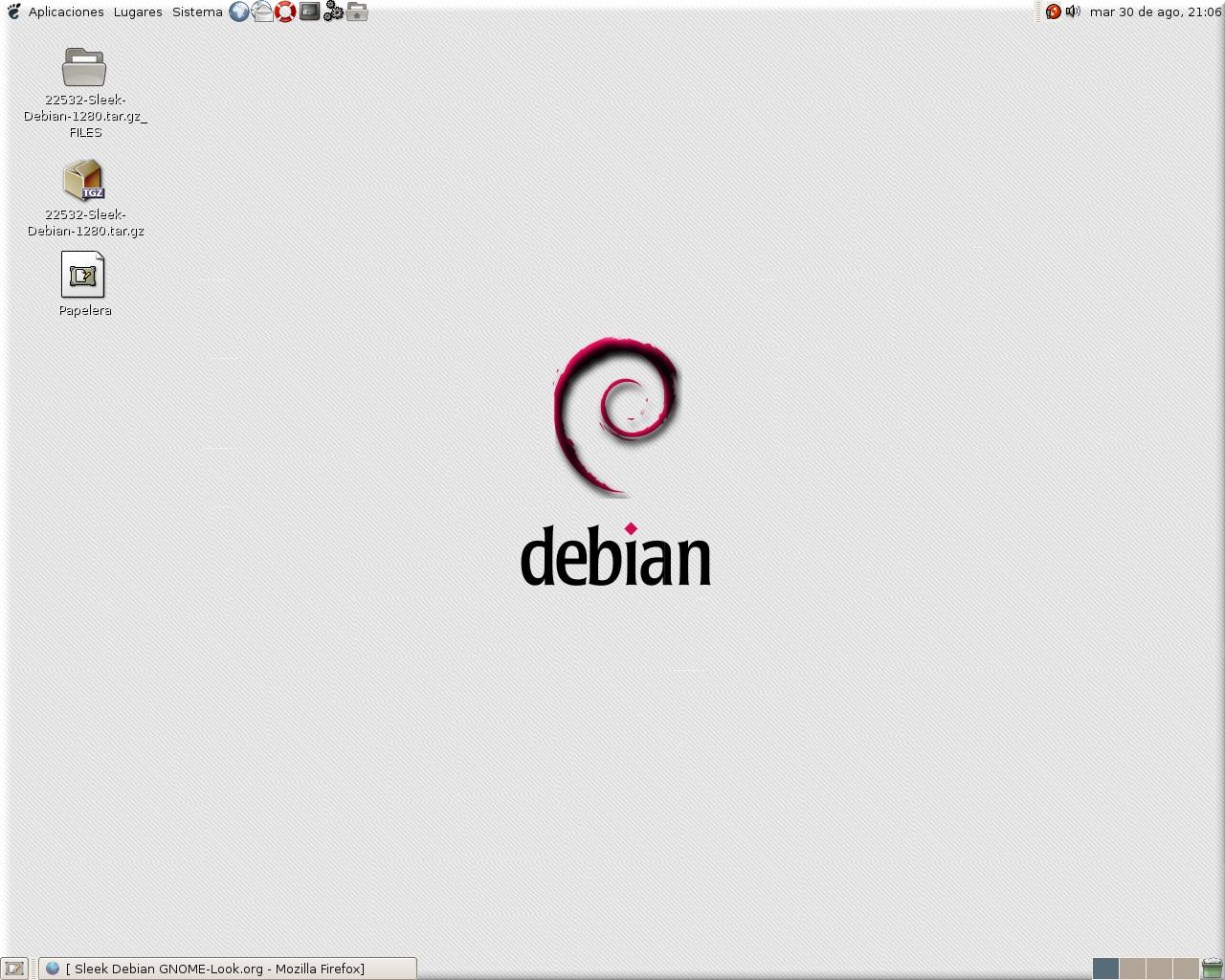Click the red update notifier icon
This screenshot has width=1225, height=980.
1053,11
